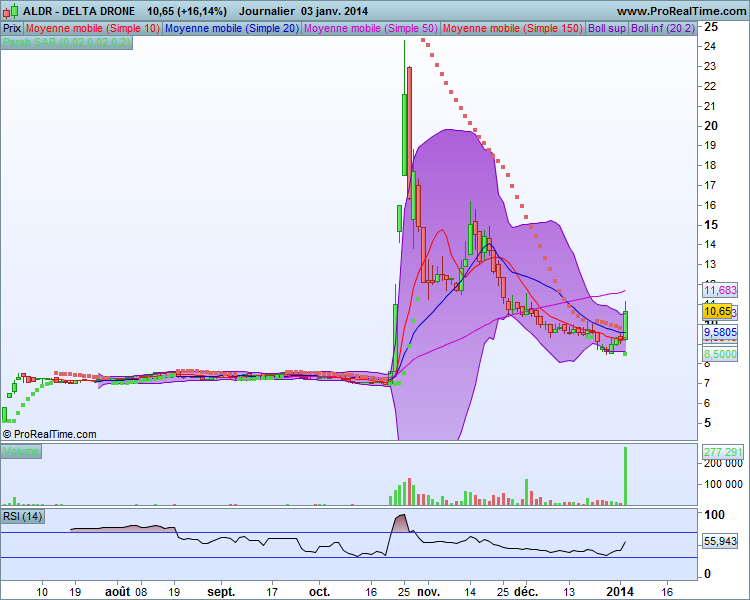Click the 03 janv. 2014 date
The image size is (750, 600).
(334, 11)
